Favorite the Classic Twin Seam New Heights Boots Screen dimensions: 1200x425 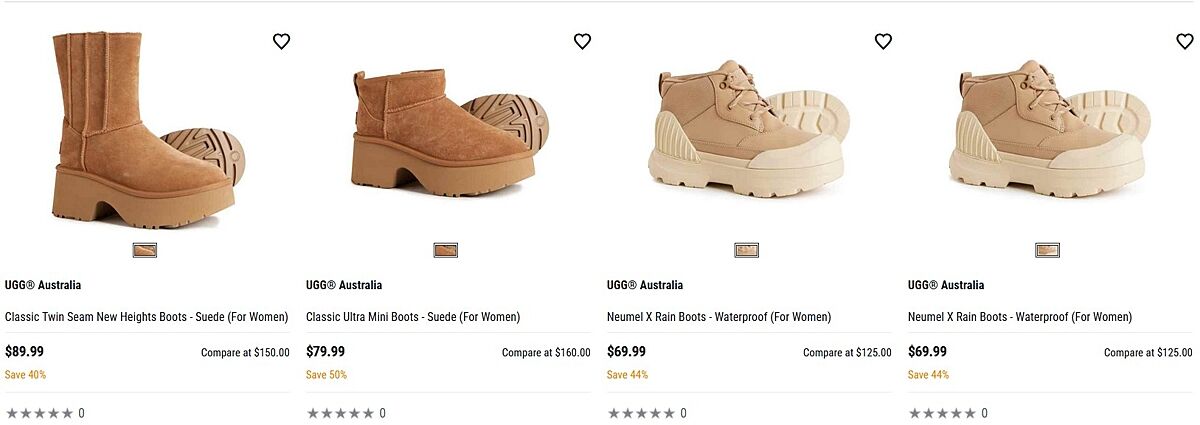281,41
